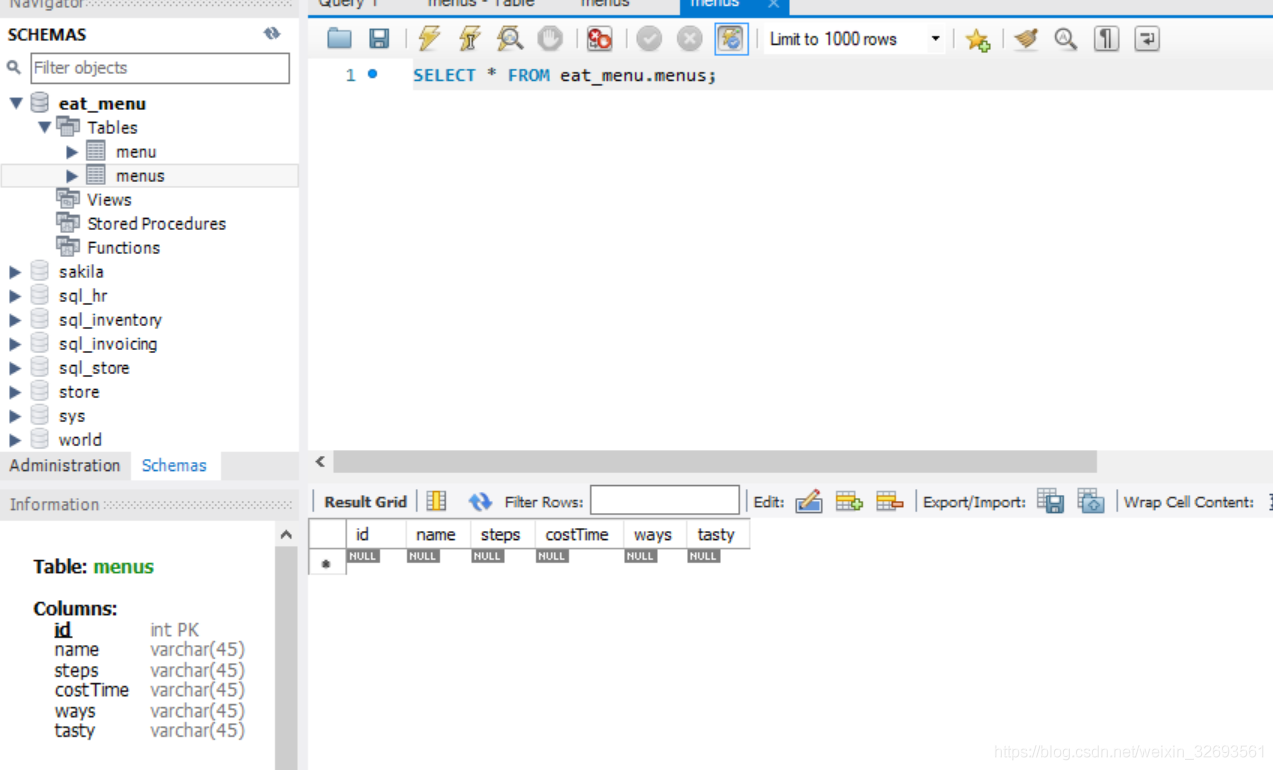This screenshot has width=1273, height=770.
Task: Beautify the query with the broom icon
Action: [x=1025, y=39]
